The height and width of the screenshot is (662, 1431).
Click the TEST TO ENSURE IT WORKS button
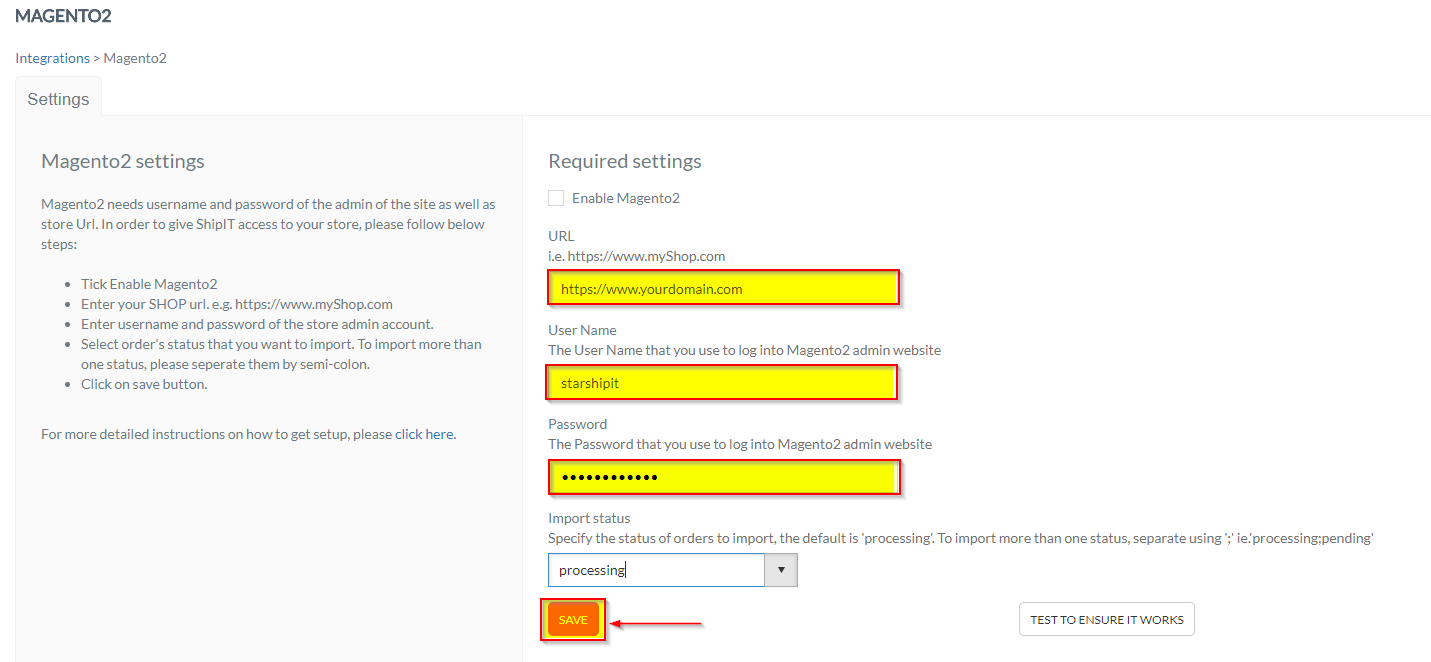[1107, 620]
